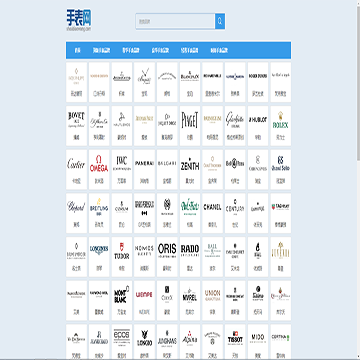The height and width of the screenshot is (360, 360).
Task: Open the Piaget brand card
Action: click(x=190, y=126)
